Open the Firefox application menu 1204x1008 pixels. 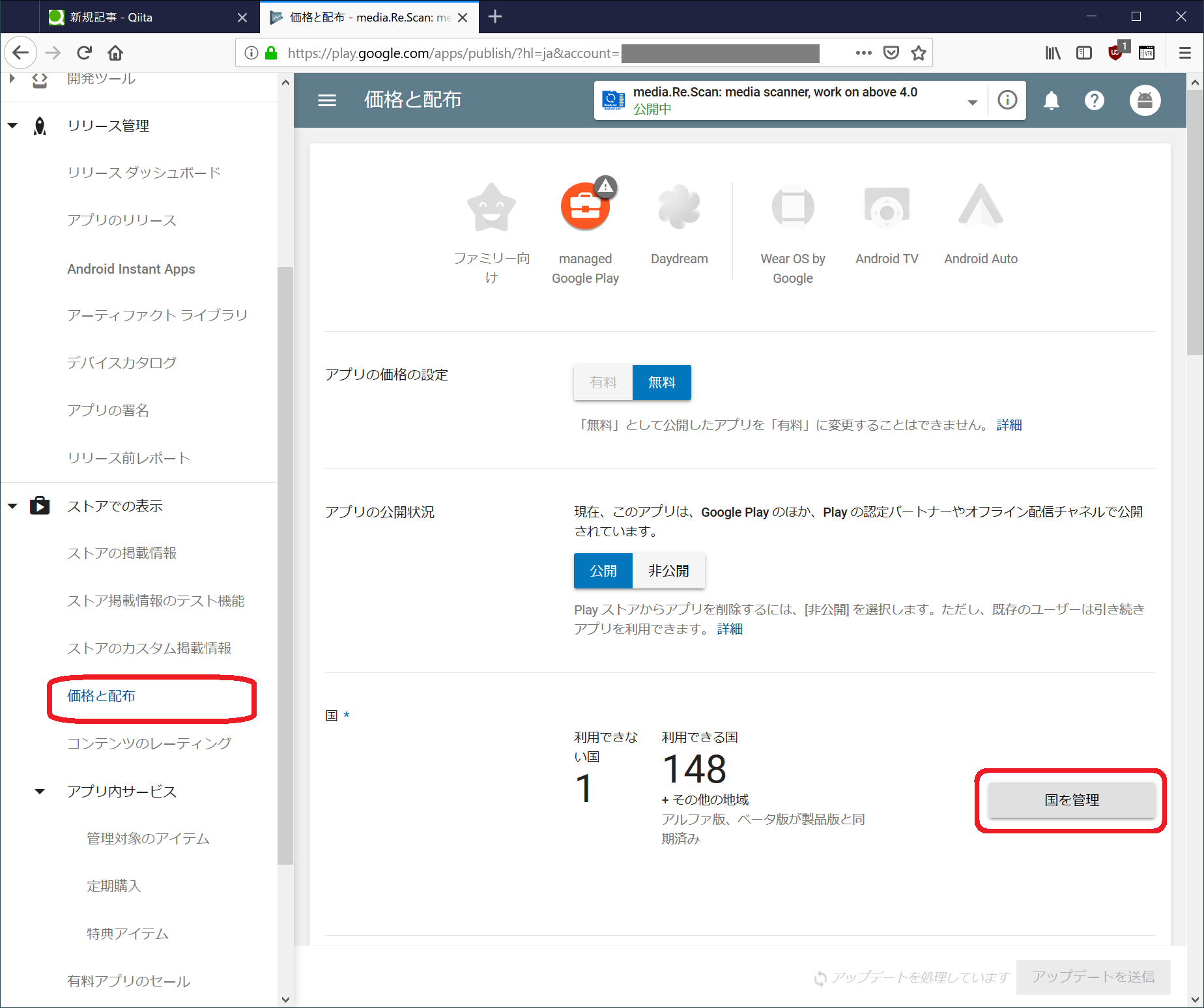1185,53
